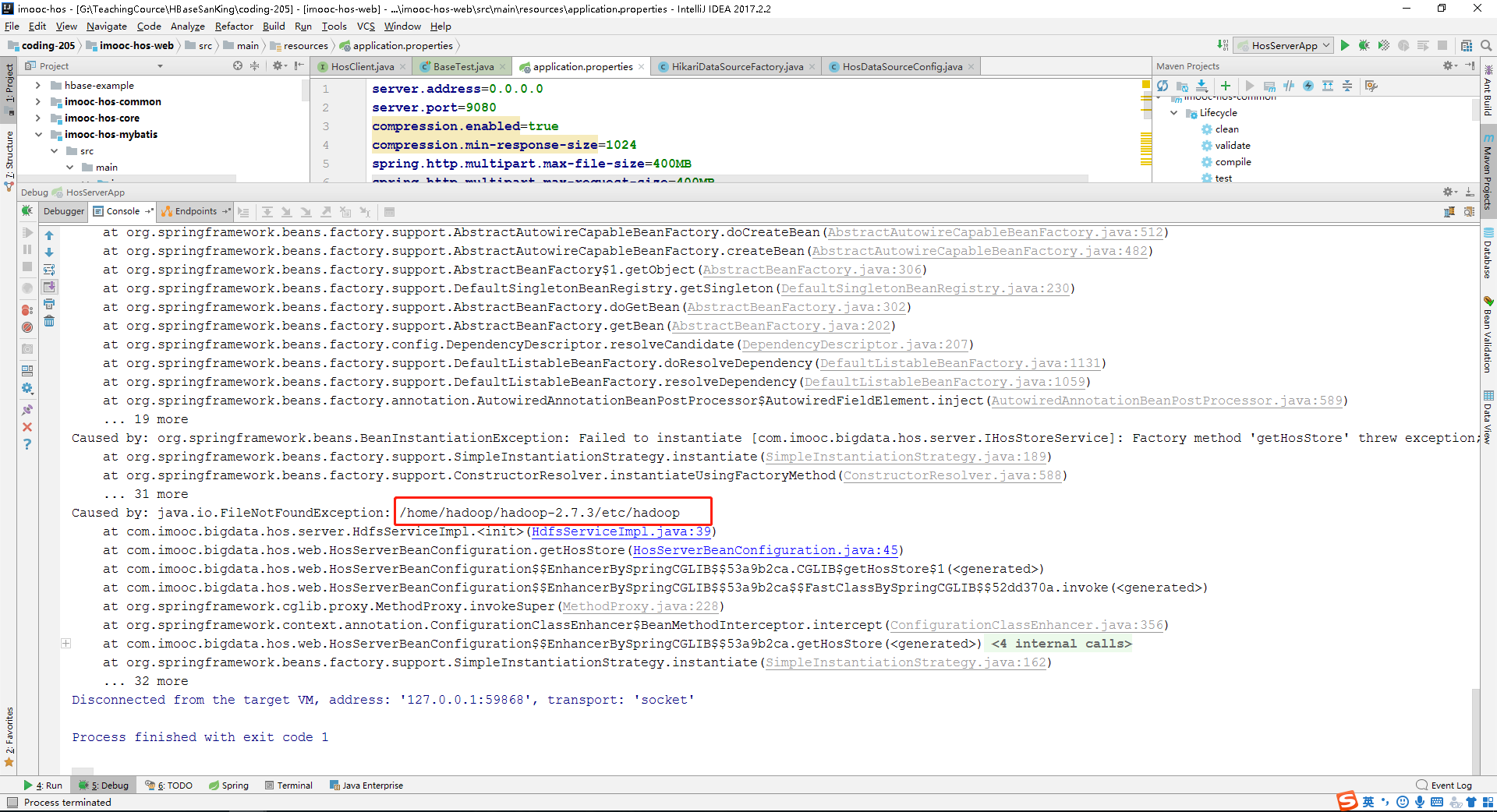
Task: Open Event Log button
Action: coord(1444,786)
